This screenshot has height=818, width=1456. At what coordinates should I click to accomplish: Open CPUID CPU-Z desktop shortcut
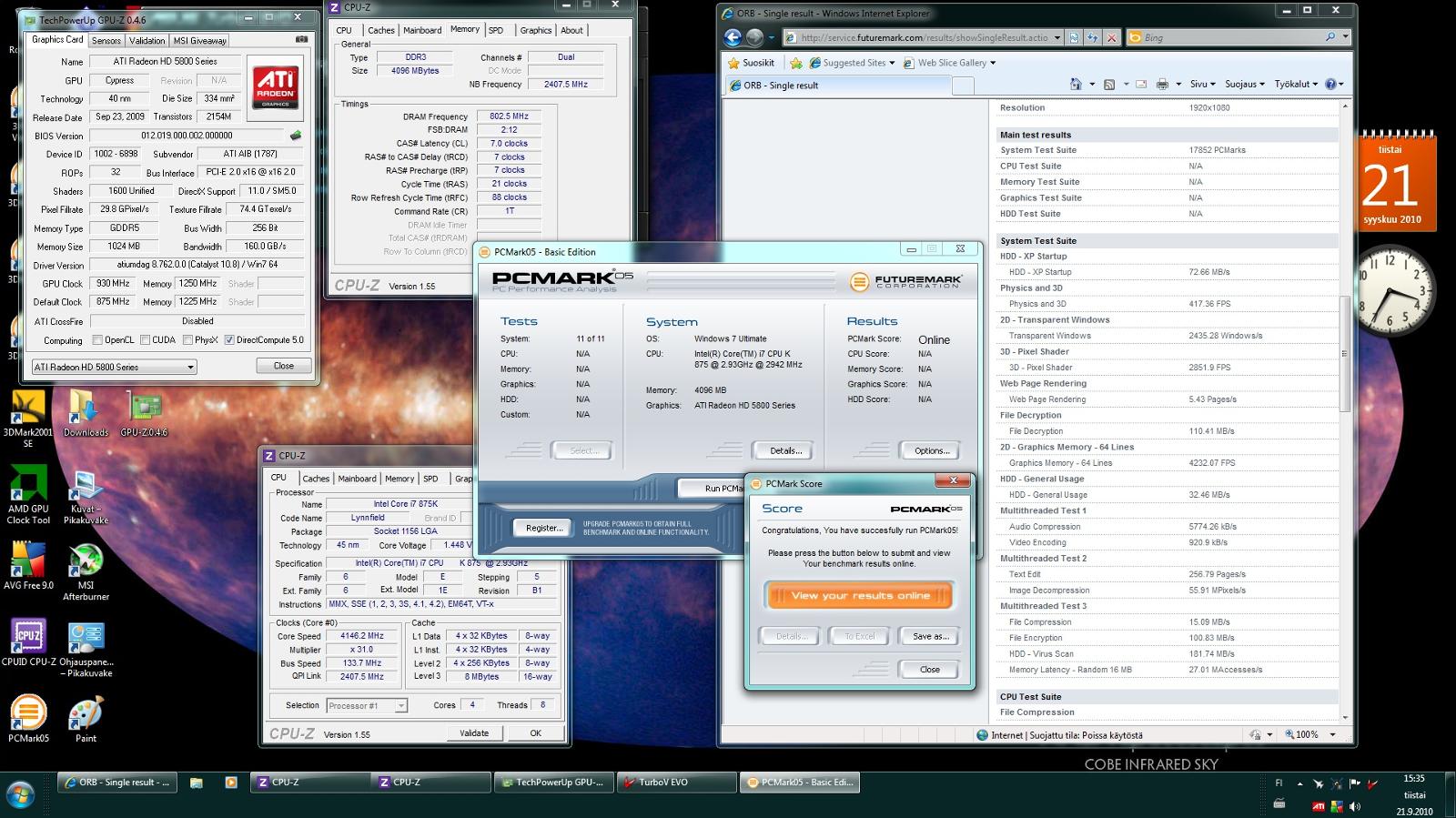tap(28, 643)
